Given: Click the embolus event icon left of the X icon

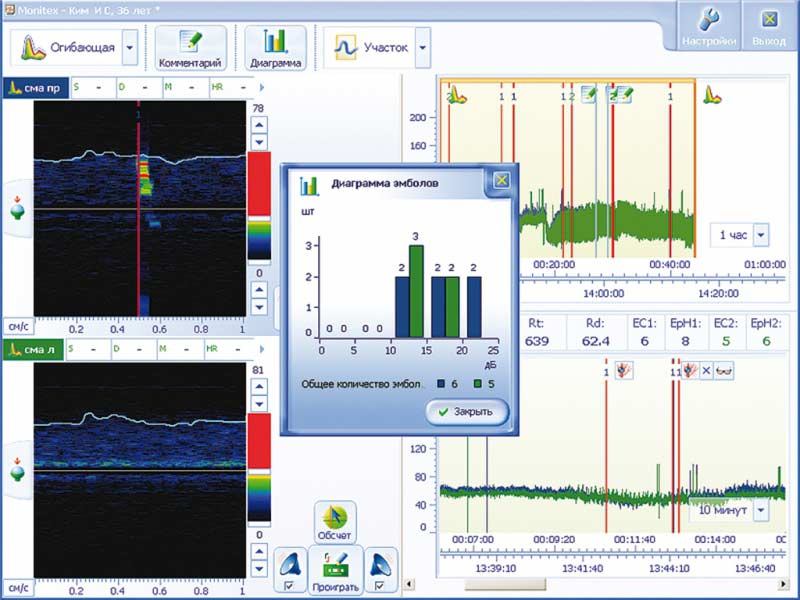Looking at the screenshot, I should [x=689, y=370].
